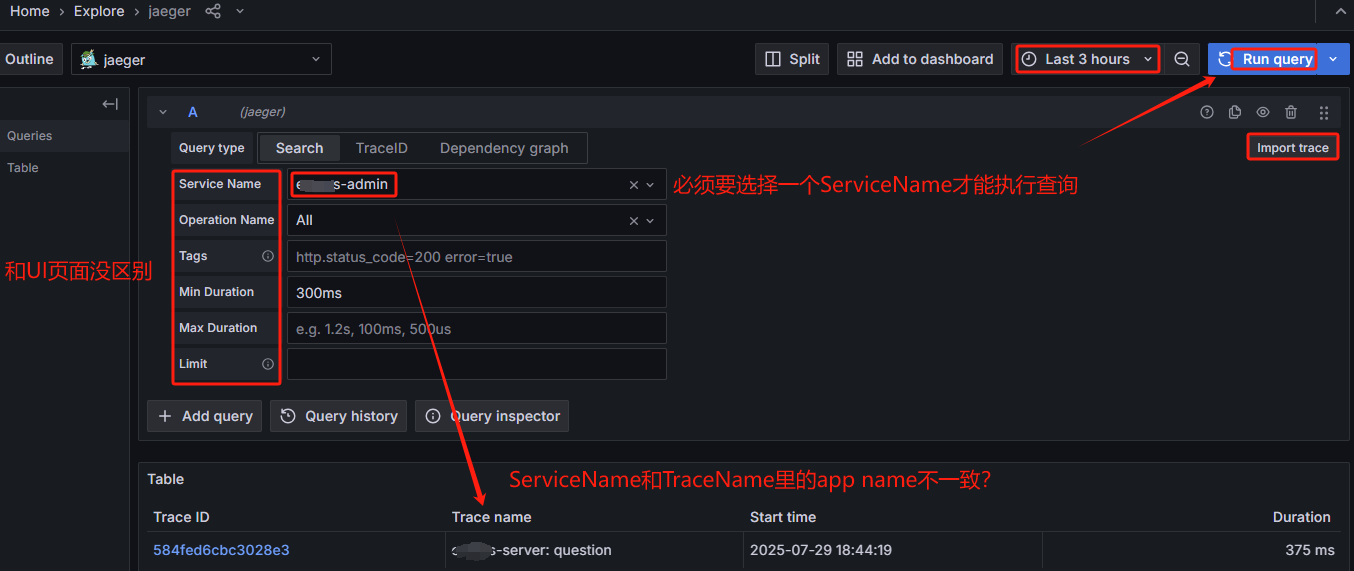The image size is (1354, 571).
Task: Select Queries in the outline
Action: point(30,136)
